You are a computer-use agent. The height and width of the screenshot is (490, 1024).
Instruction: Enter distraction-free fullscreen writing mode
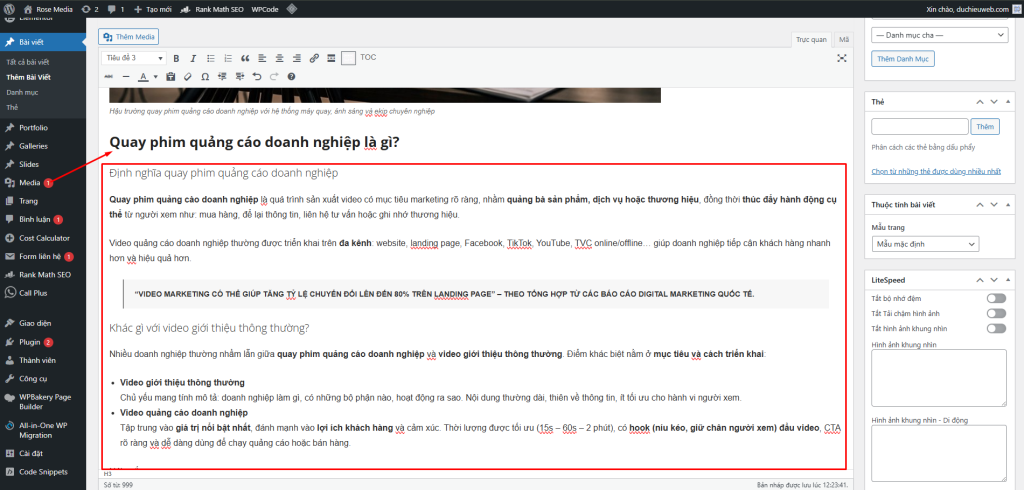coord(842,58)
